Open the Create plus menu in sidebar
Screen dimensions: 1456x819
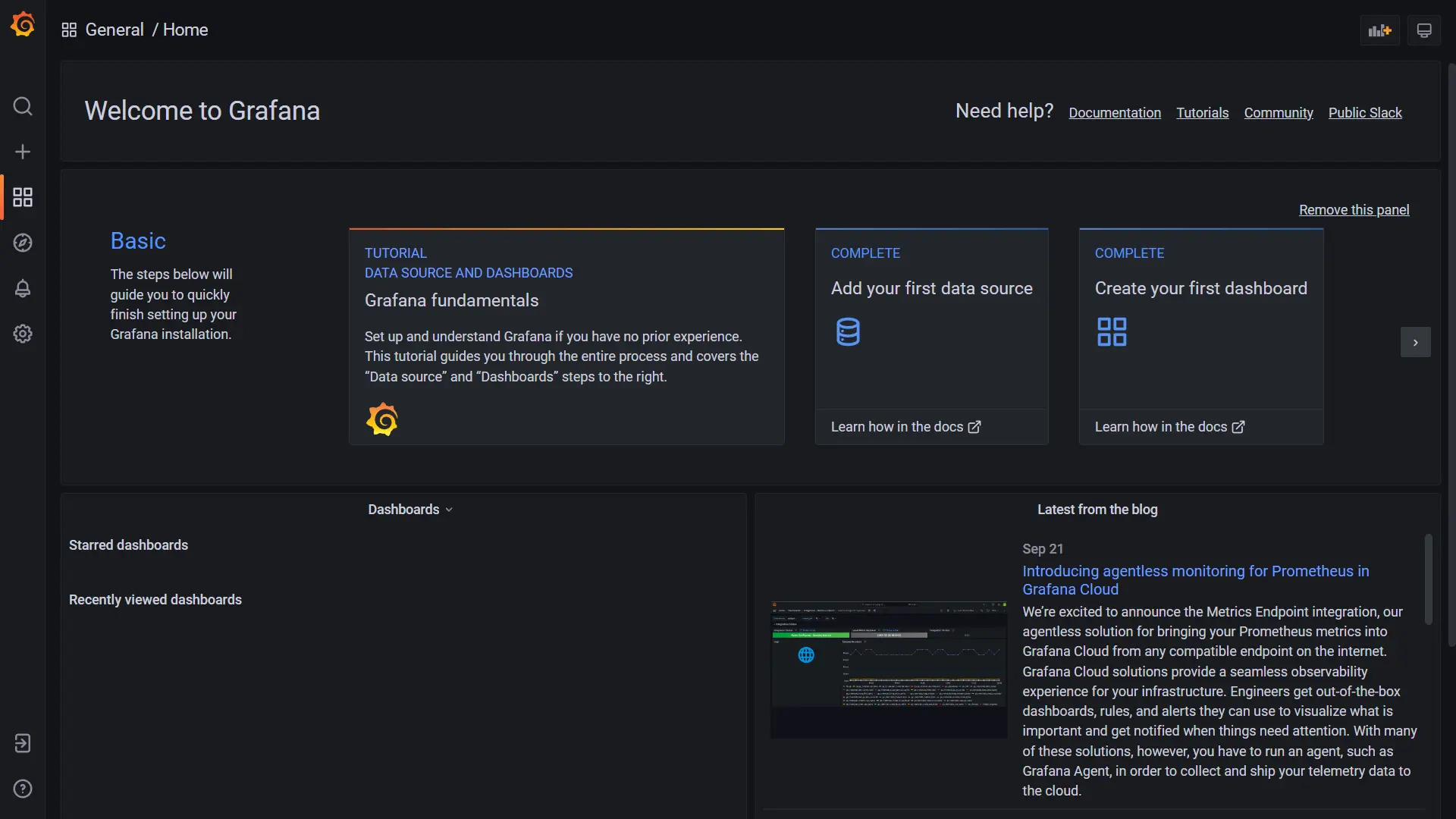pyautogui.click(x=23, y=152)
